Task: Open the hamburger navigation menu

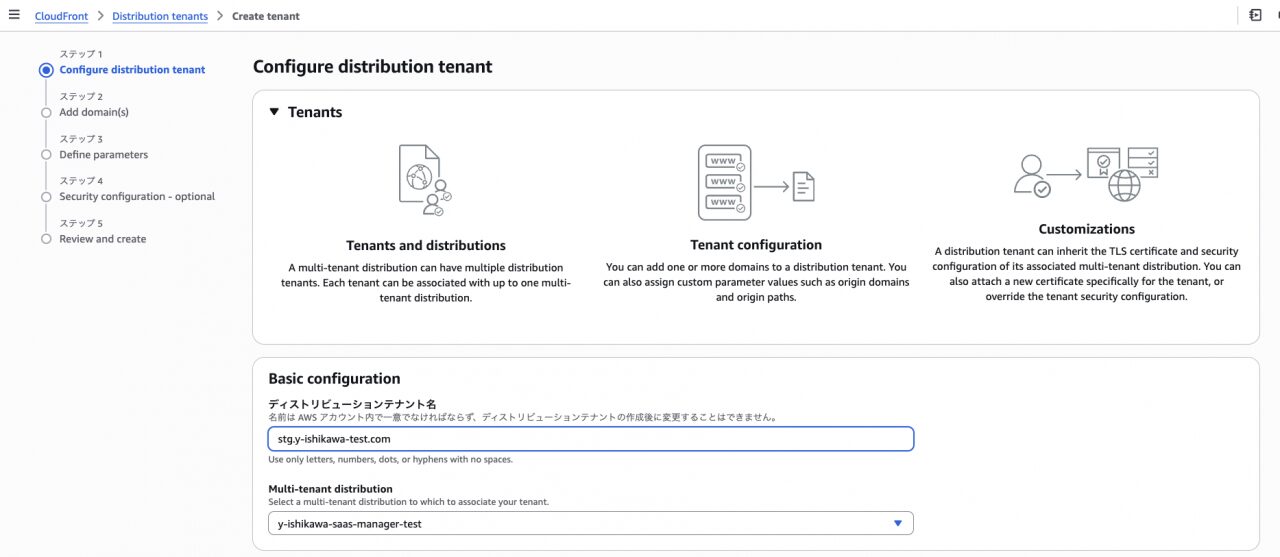Action: [14, 15]
